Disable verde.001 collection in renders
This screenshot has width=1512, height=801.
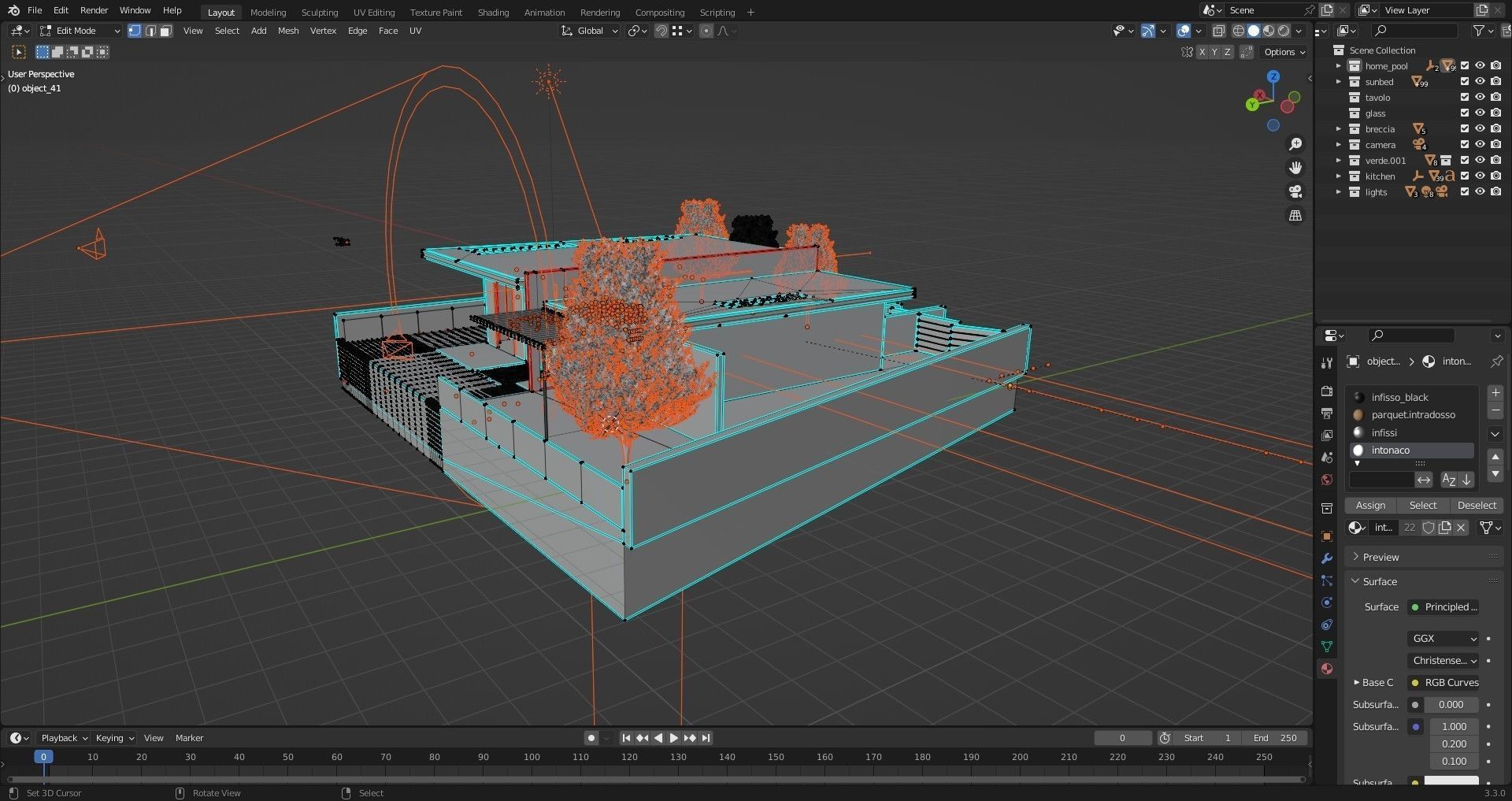coord(1496,161)
